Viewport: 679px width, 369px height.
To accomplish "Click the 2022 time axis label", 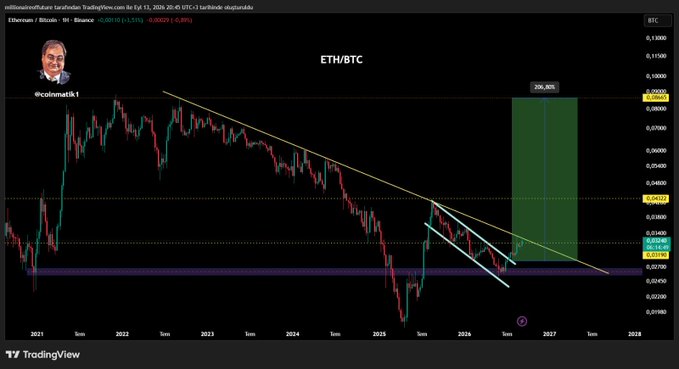I will 122,334.
